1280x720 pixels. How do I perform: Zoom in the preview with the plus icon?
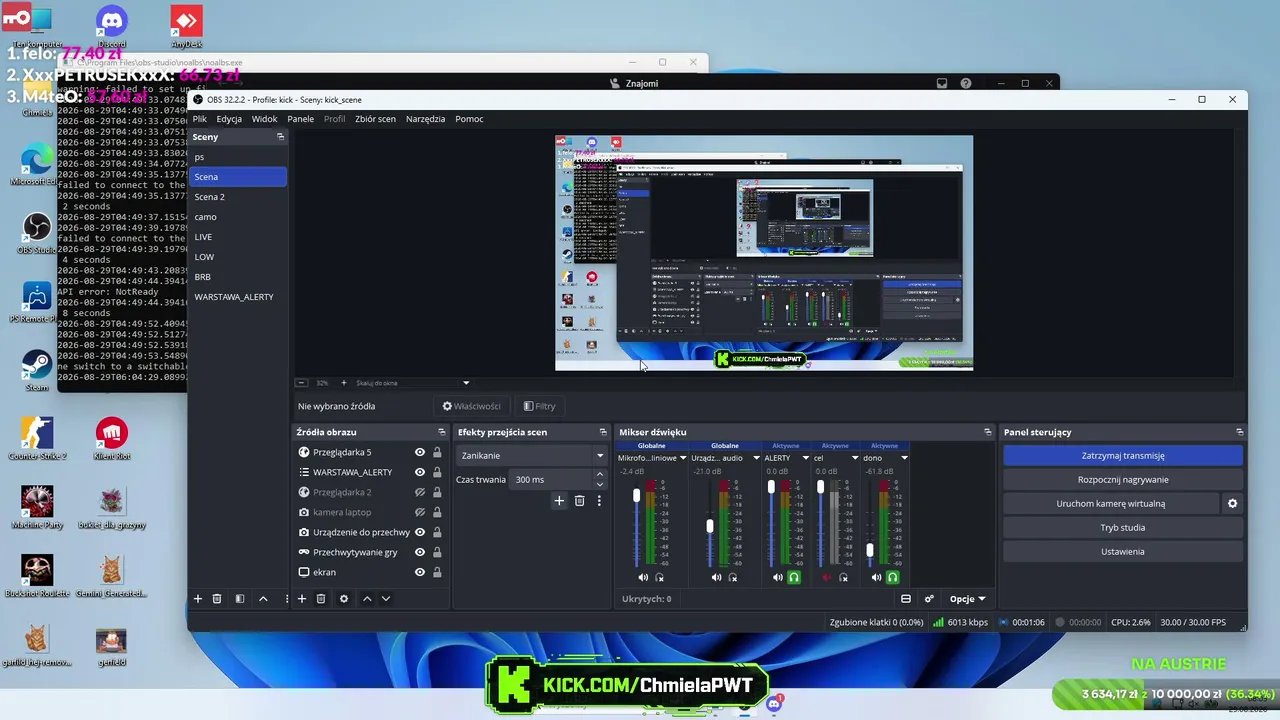(344, 383)
